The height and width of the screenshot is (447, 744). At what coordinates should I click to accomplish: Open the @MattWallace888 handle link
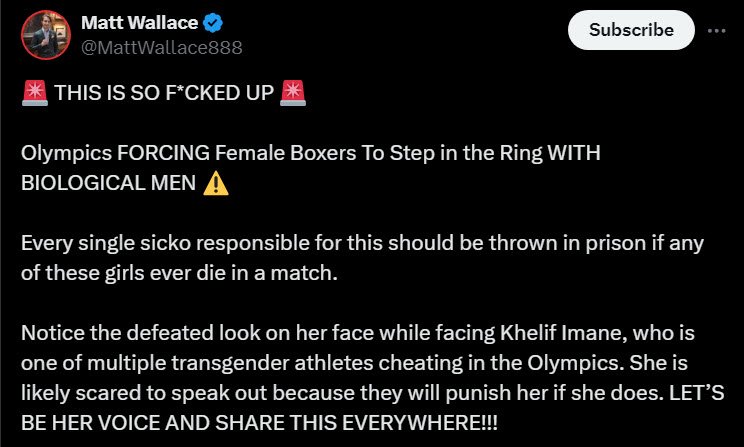point(160,47)
